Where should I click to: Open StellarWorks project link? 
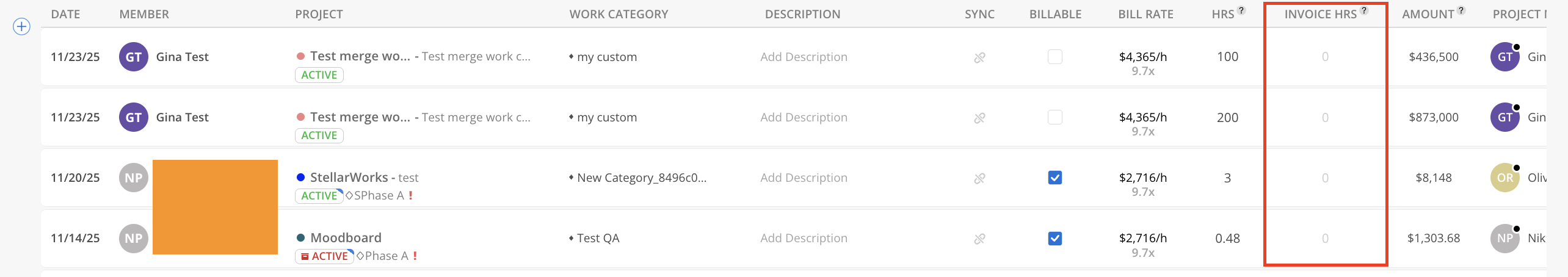point(349,177)
